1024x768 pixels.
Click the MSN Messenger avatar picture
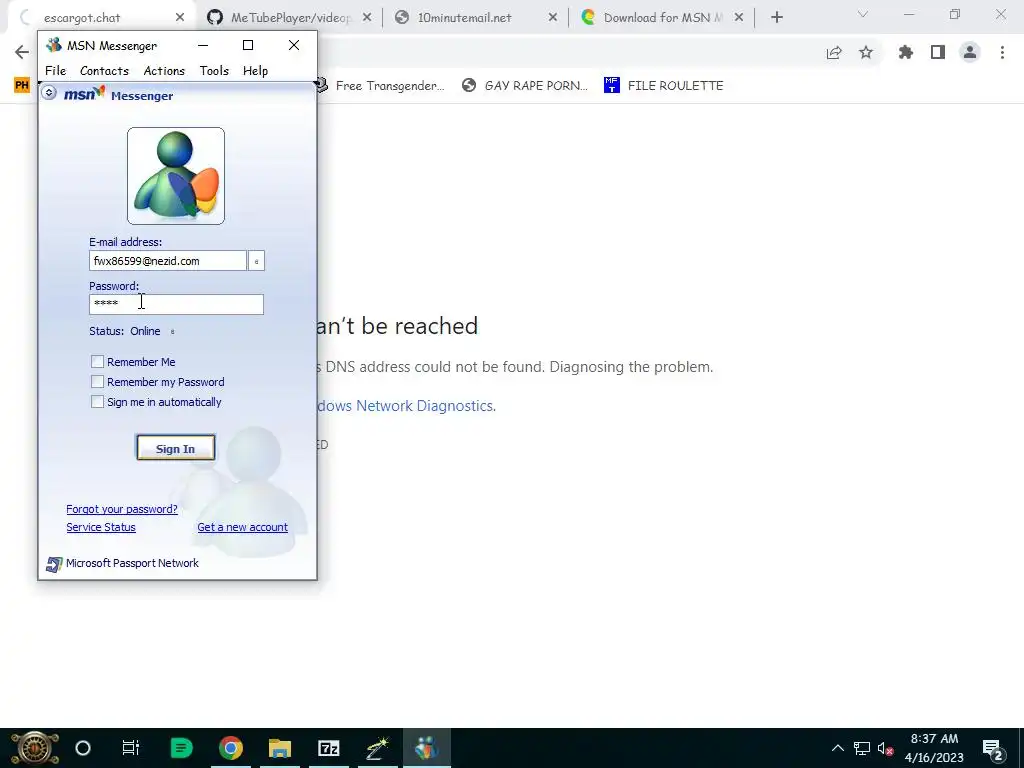coord(176,176)
